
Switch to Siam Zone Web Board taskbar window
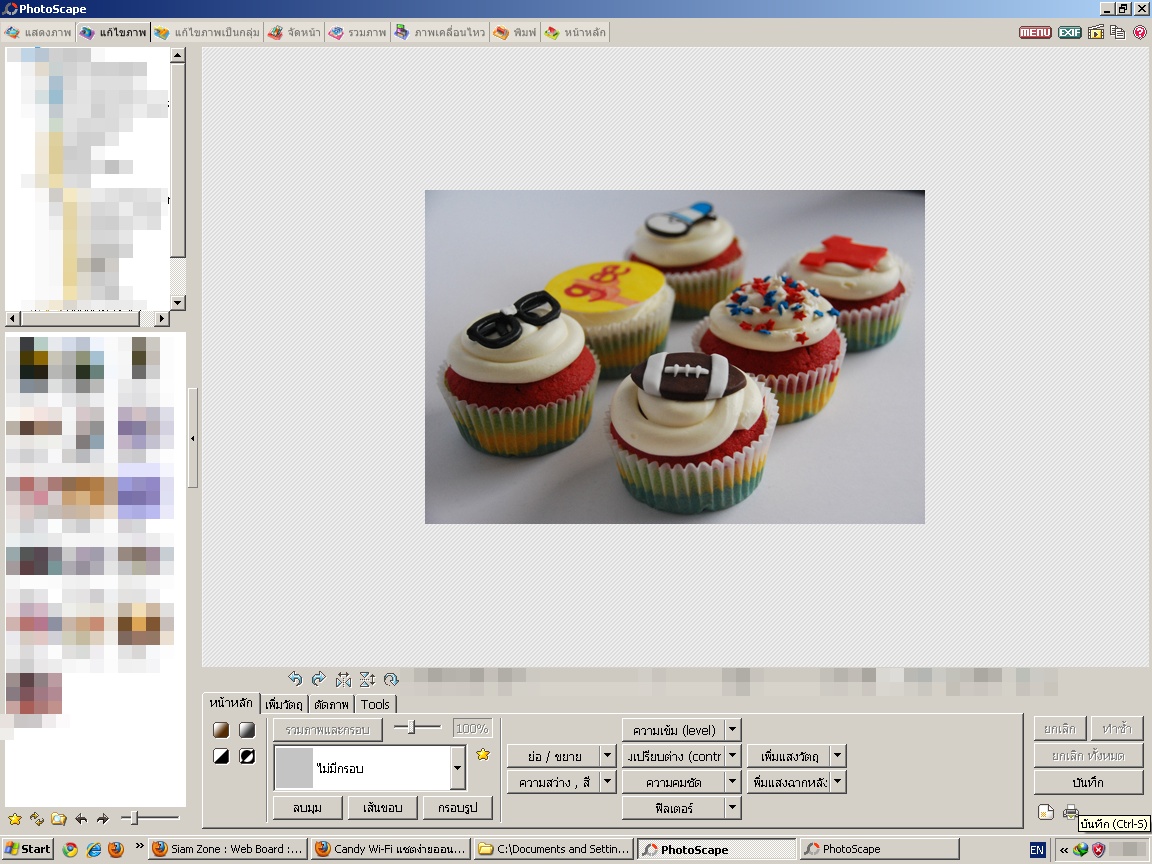(228, 849)
